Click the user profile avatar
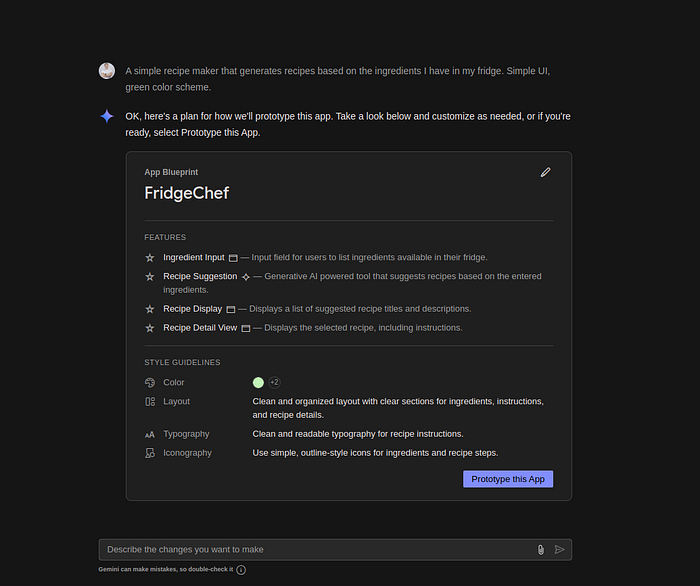The image size is (700, 586). 107,71
